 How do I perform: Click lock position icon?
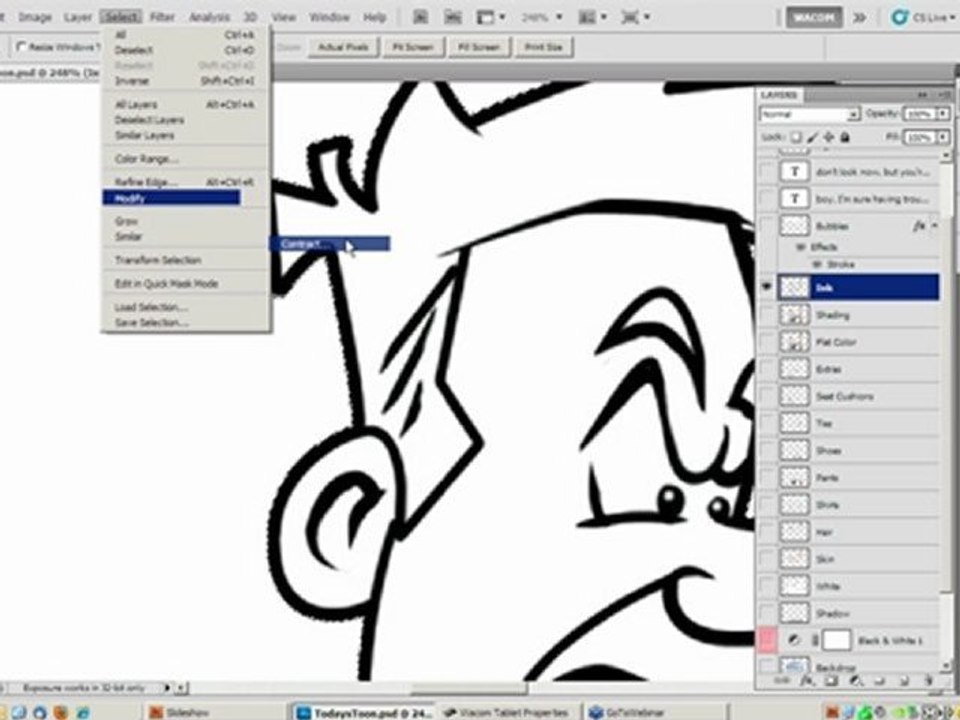point(828,137)
